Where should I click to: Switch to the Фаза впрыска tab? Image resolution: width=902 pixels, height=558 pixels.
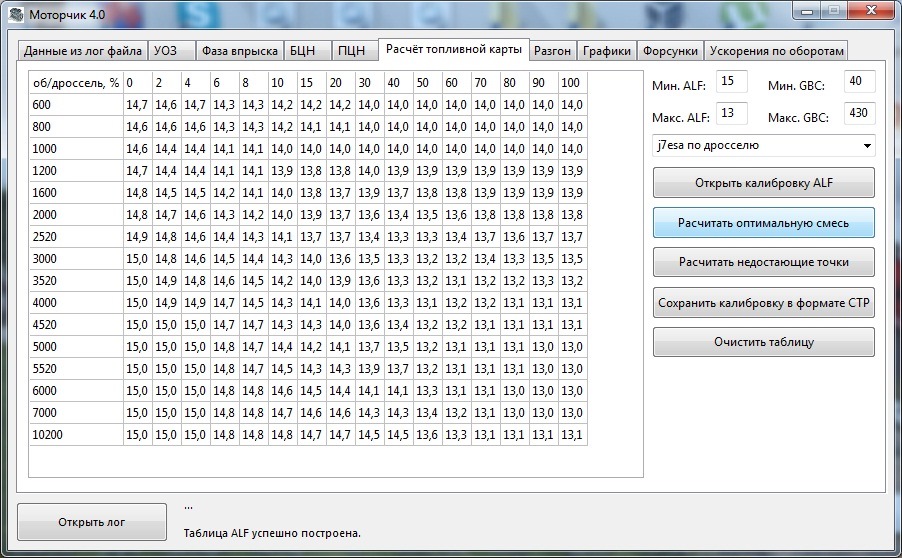pos(239,51)
